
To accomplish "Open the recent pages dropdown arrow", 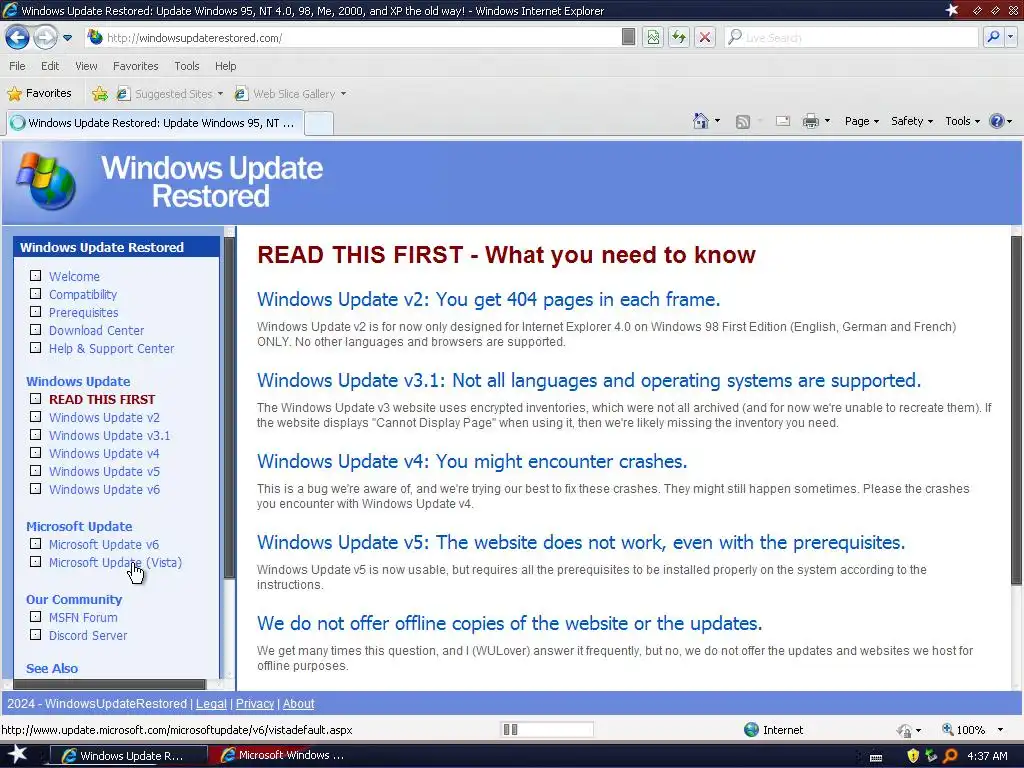I will pyautogui.click(x=67, y=38).
